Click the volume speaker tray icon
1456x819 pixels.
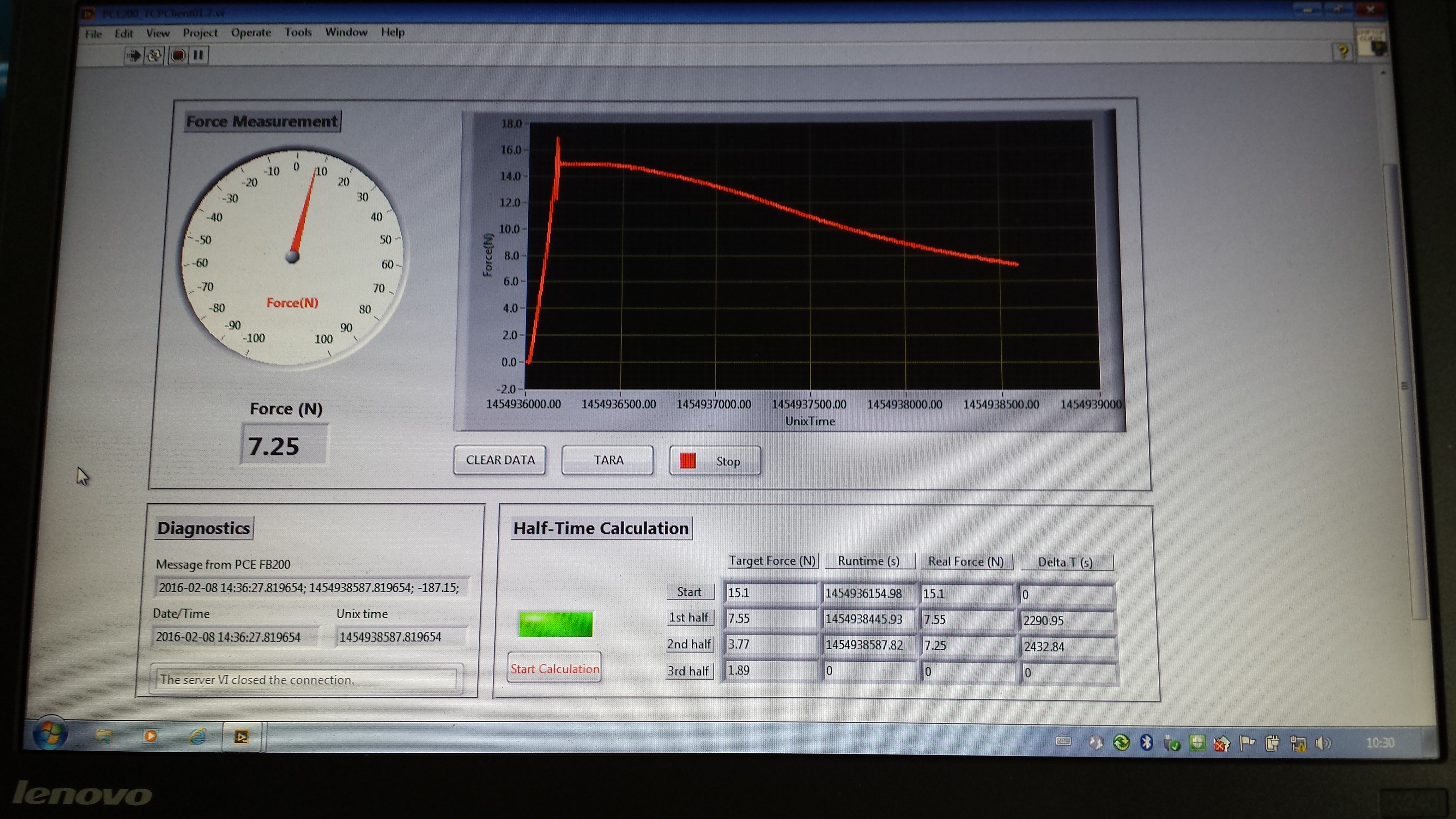pos(1322,743)
